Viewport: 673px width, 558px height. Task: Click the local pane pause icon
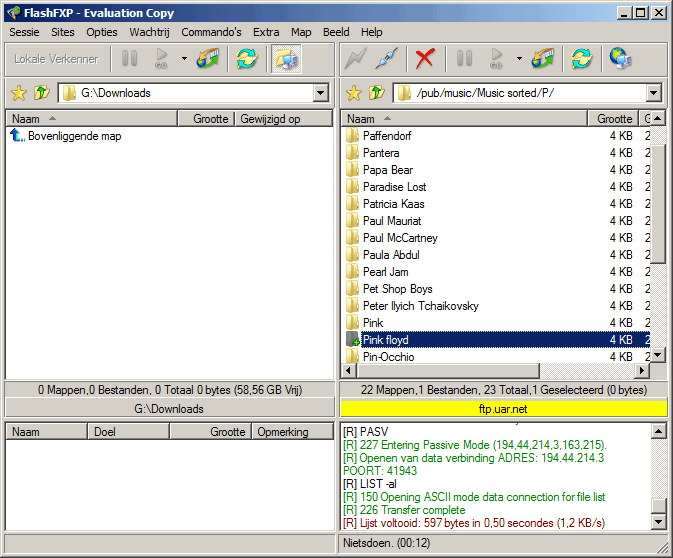pos(129,58)
